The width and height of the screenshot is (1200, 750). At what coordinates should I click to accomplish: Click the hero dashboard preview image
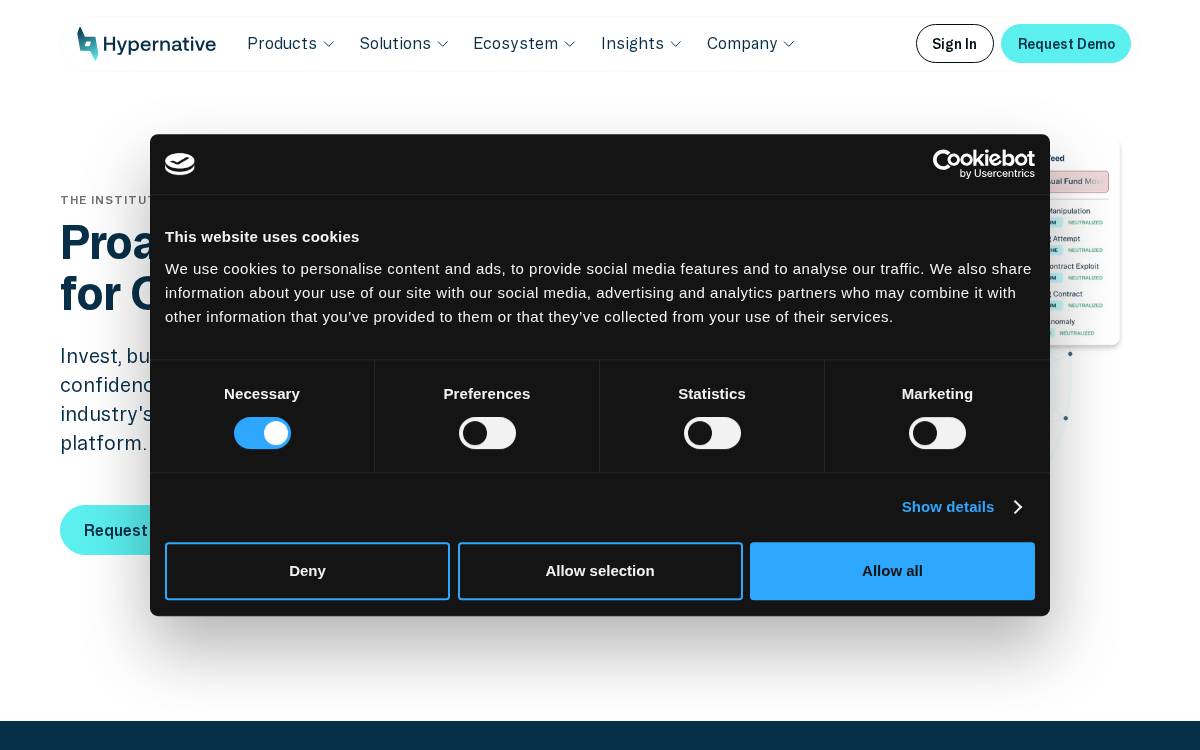pos(1085,242)
